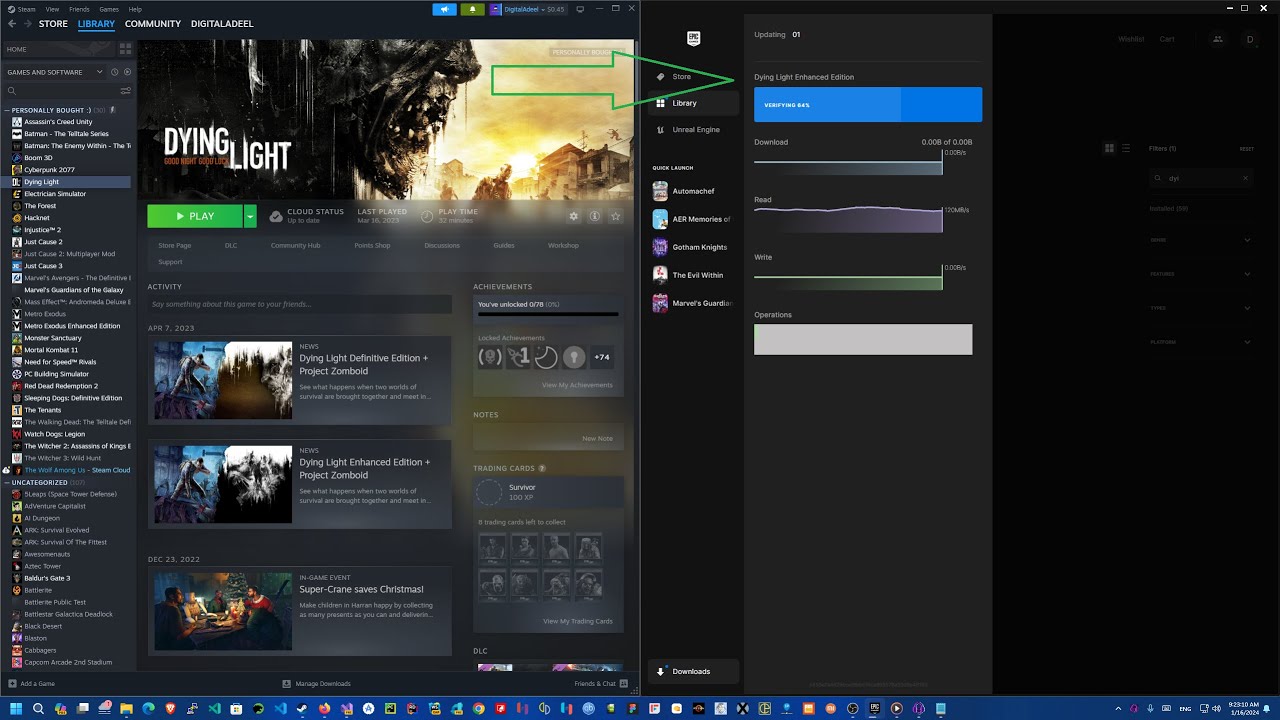Viewport: 1280px width, 720px height.
Task: Open advanced filter settings beside Steam search
Action: [x=125, y=90]
